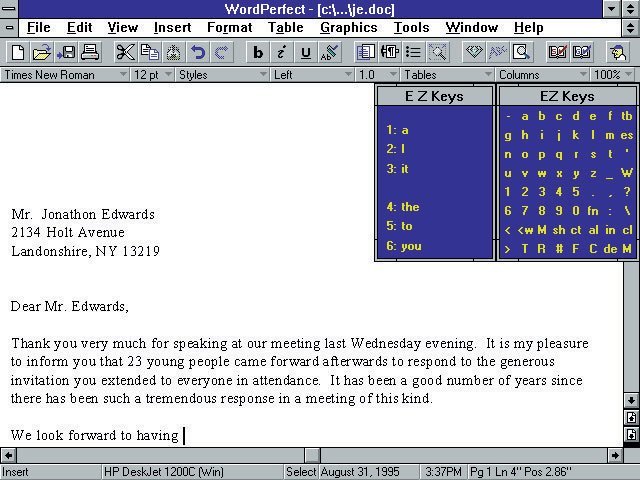Expand the Styles dropdown
Viewport: 640px width, 480px height.
coord(222,75)
